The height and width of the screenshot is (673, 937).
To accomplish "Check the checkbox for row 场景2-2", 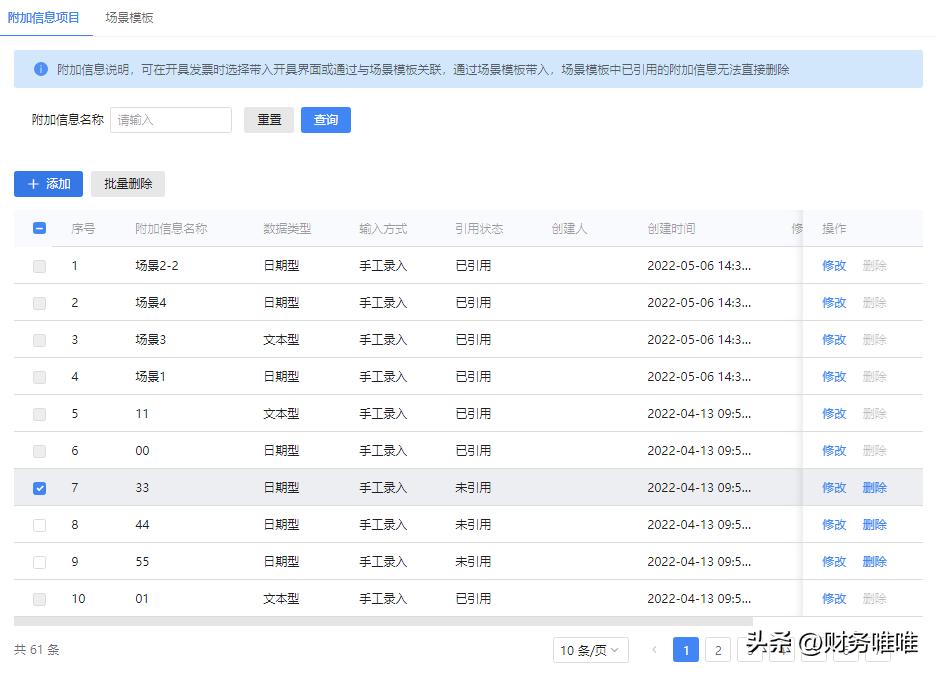I will (39, 266).
